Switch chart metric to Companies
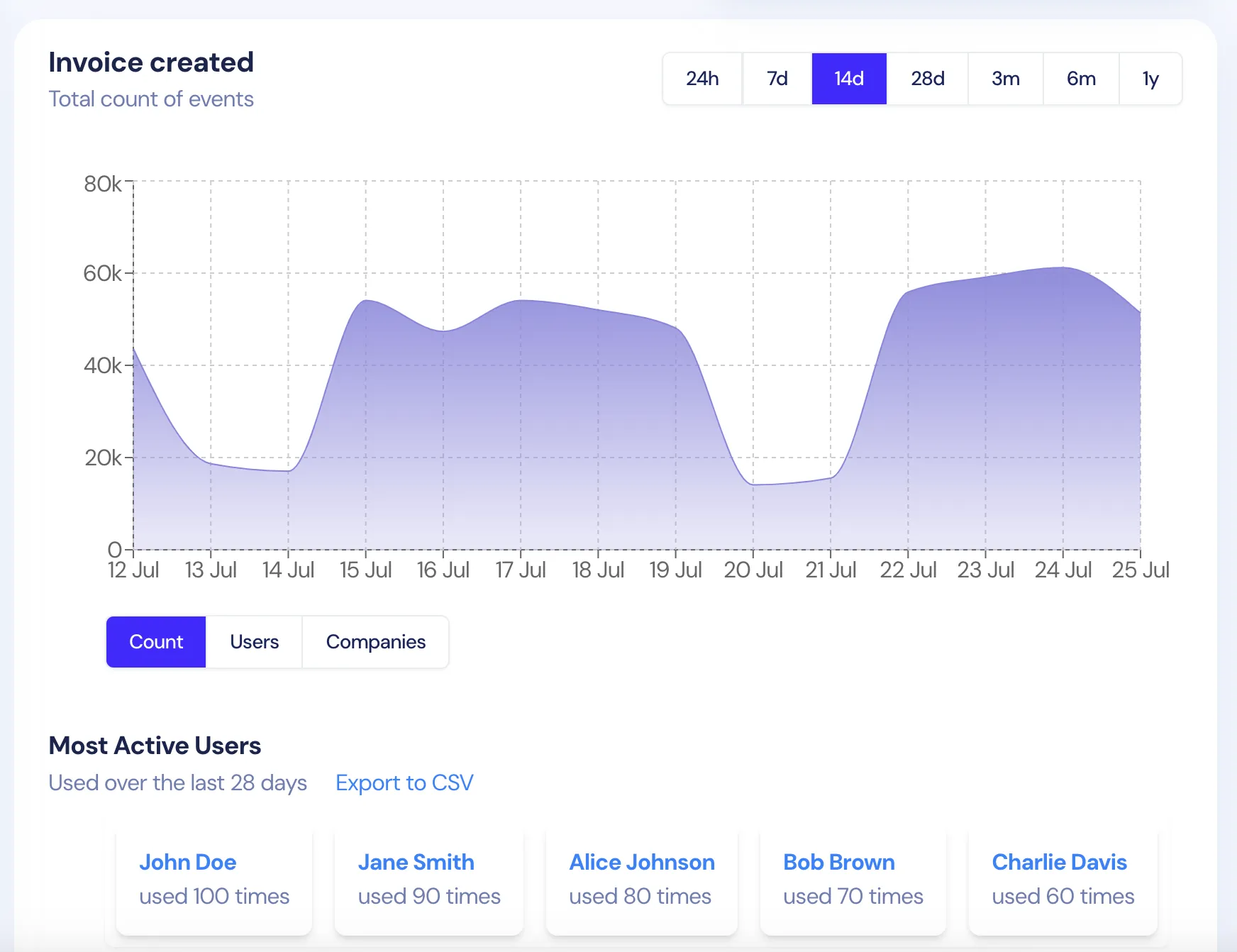This screenshot has height=952, width=1237. 375,642
